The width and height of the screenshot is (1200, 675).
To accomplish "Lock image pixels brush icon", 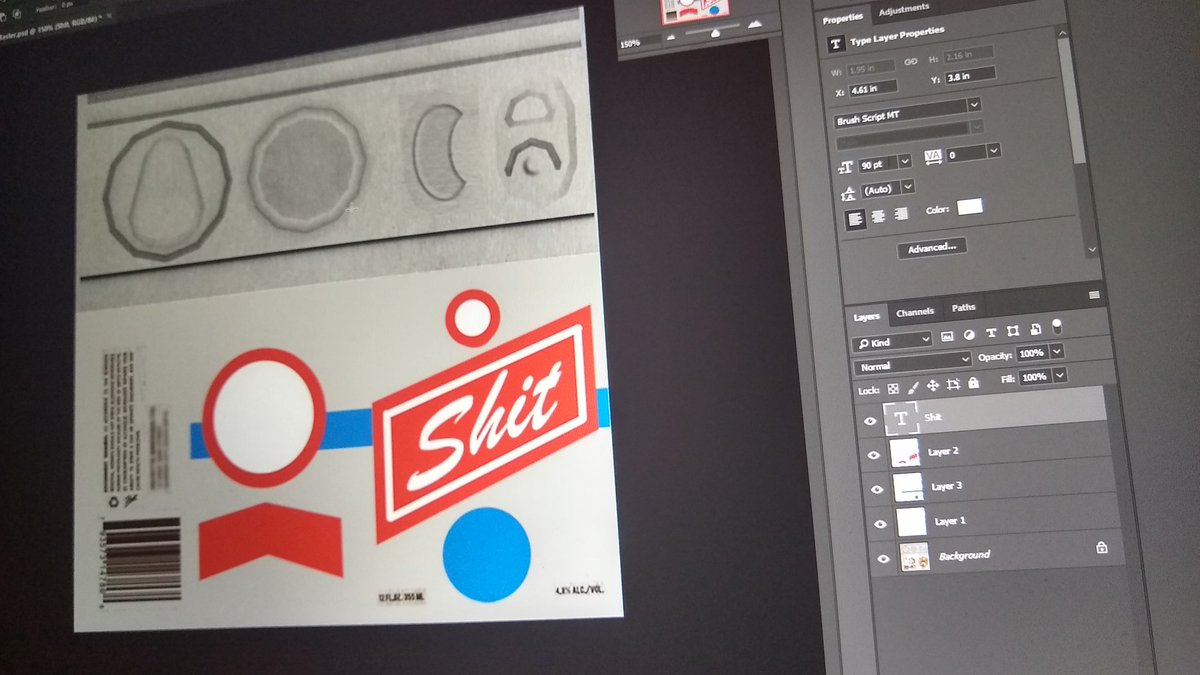I will [x=913, y=387].
